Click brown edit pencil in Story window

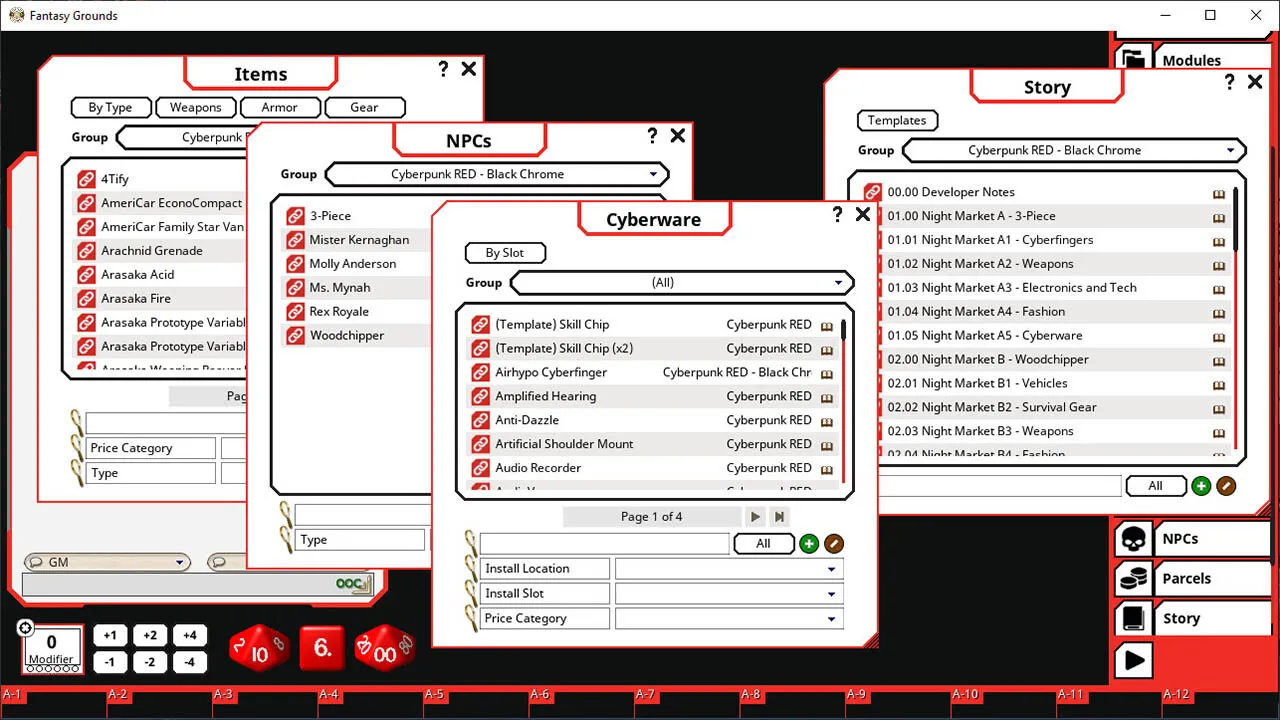point(1226,486)
